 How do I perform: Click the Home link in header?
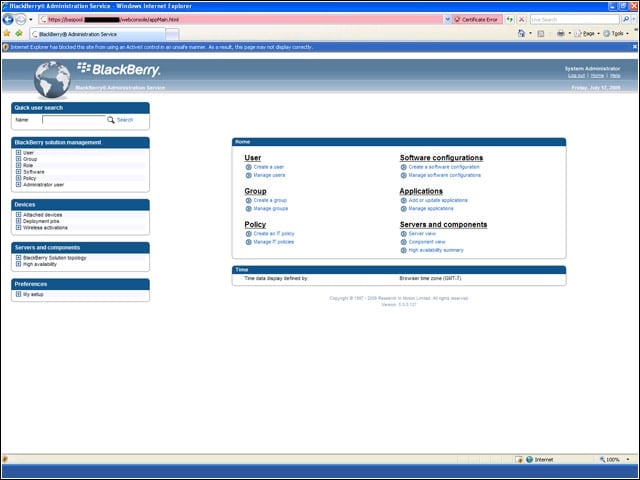tap(597, 76)
